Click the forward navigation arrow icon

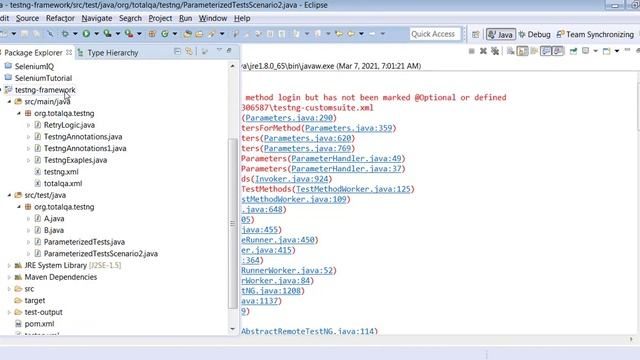click(372, 34)
